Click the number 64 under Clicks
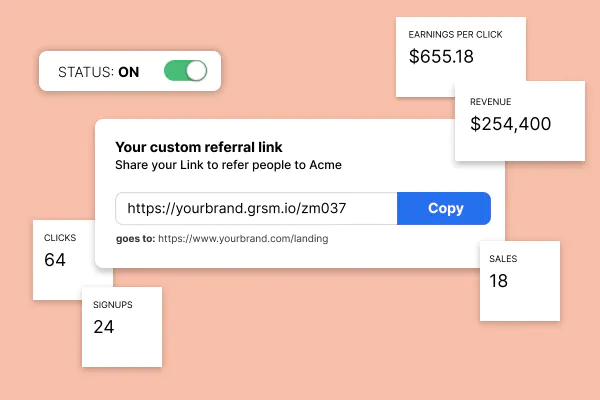600x400 pixels. (x=55, y=260)
